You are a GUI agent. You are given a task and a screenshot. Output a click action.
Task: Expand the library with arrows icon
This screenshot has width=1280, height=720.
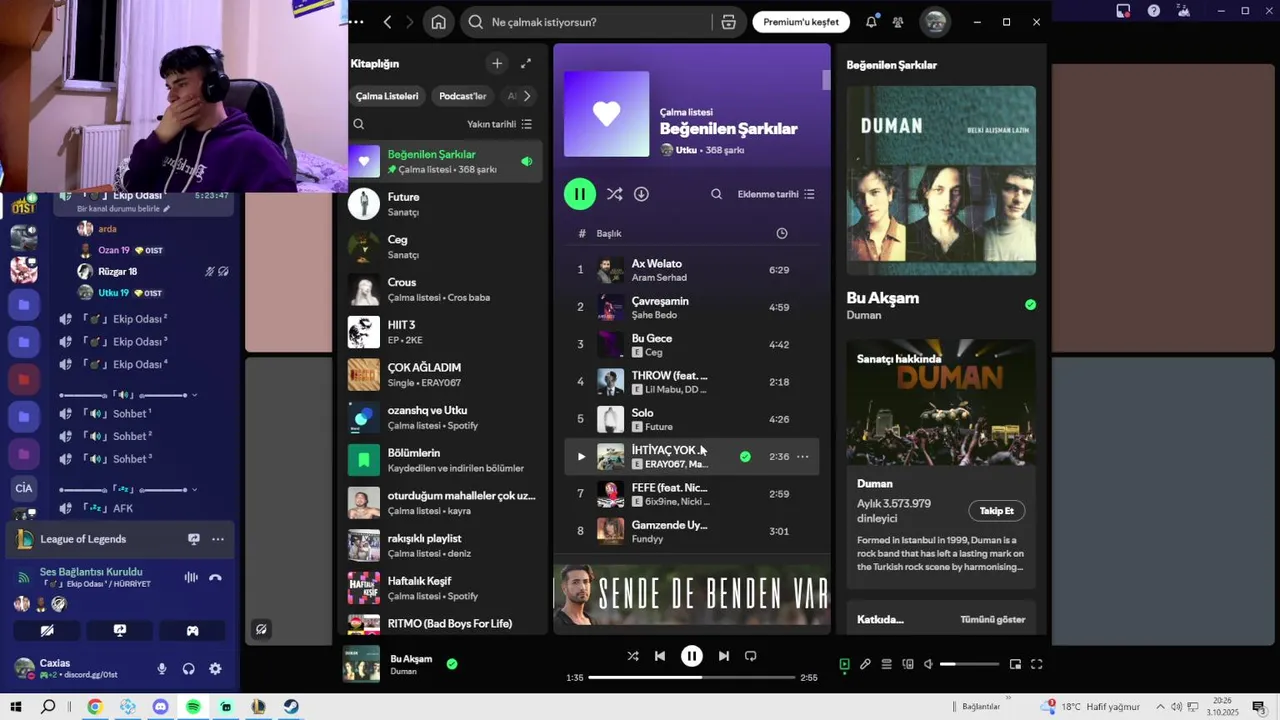[526, 63]
